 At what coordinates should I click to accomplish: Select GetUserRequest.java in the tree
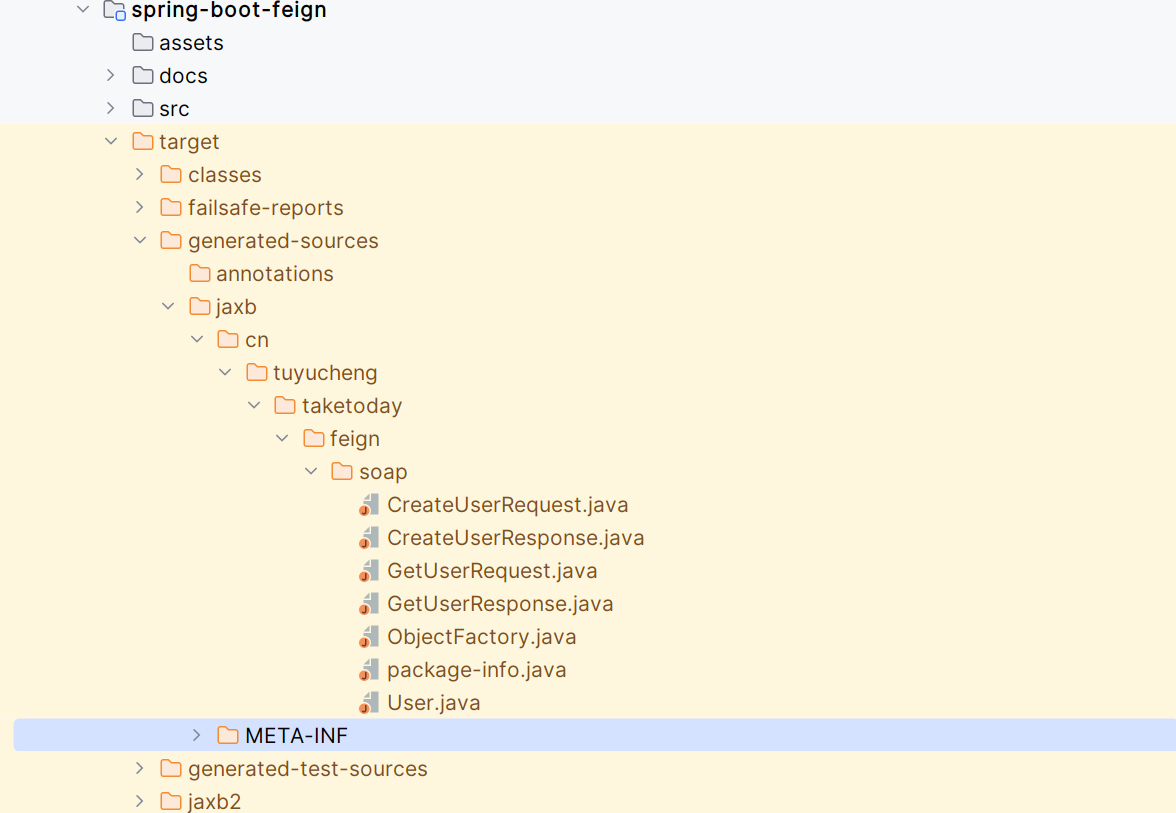pyautogui.click(x=492, y=571)
